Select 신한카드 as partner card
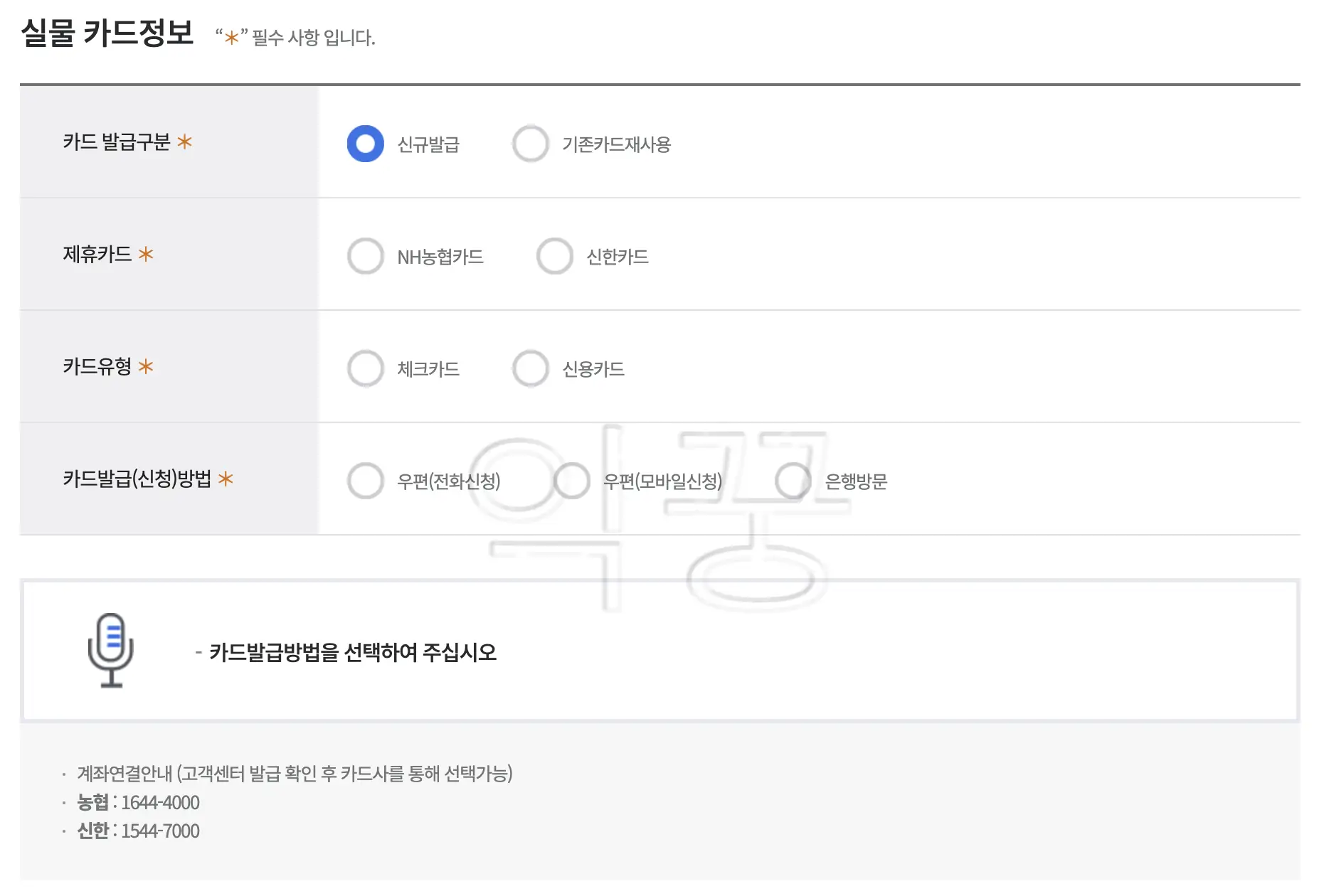The image size is (1319, 896). pos(554,256)
